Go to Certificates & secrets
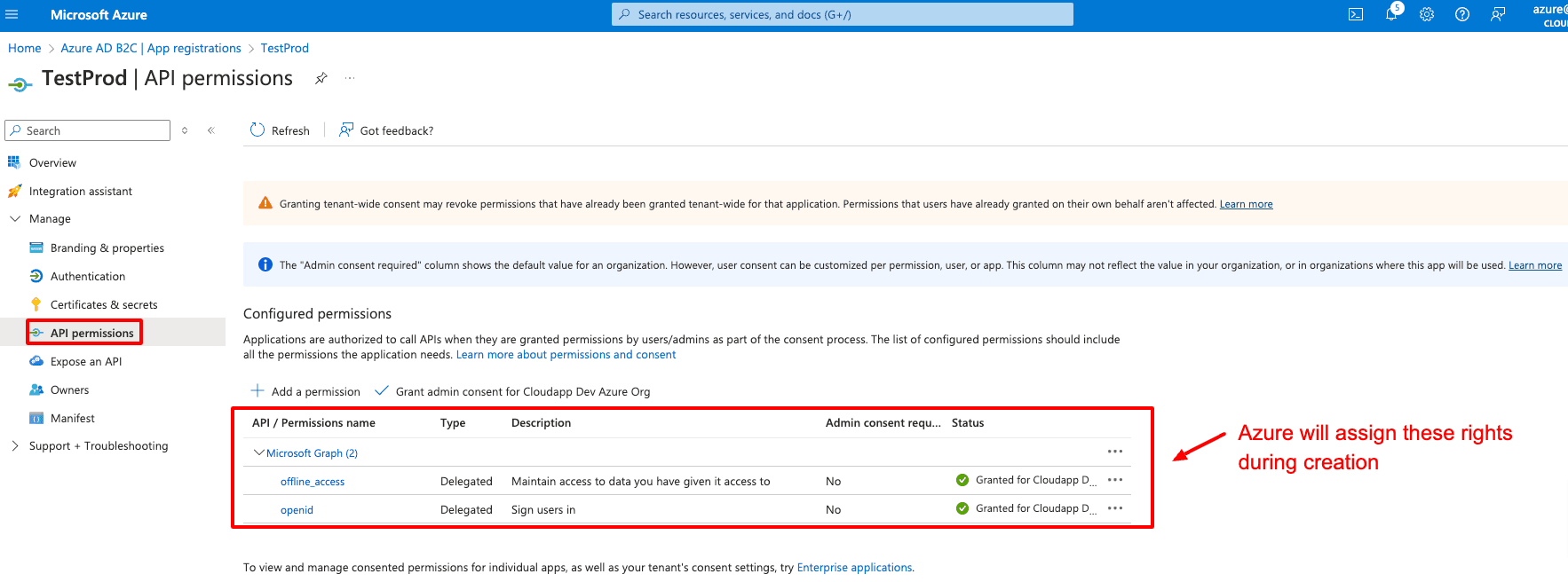 tap(103, 305)
